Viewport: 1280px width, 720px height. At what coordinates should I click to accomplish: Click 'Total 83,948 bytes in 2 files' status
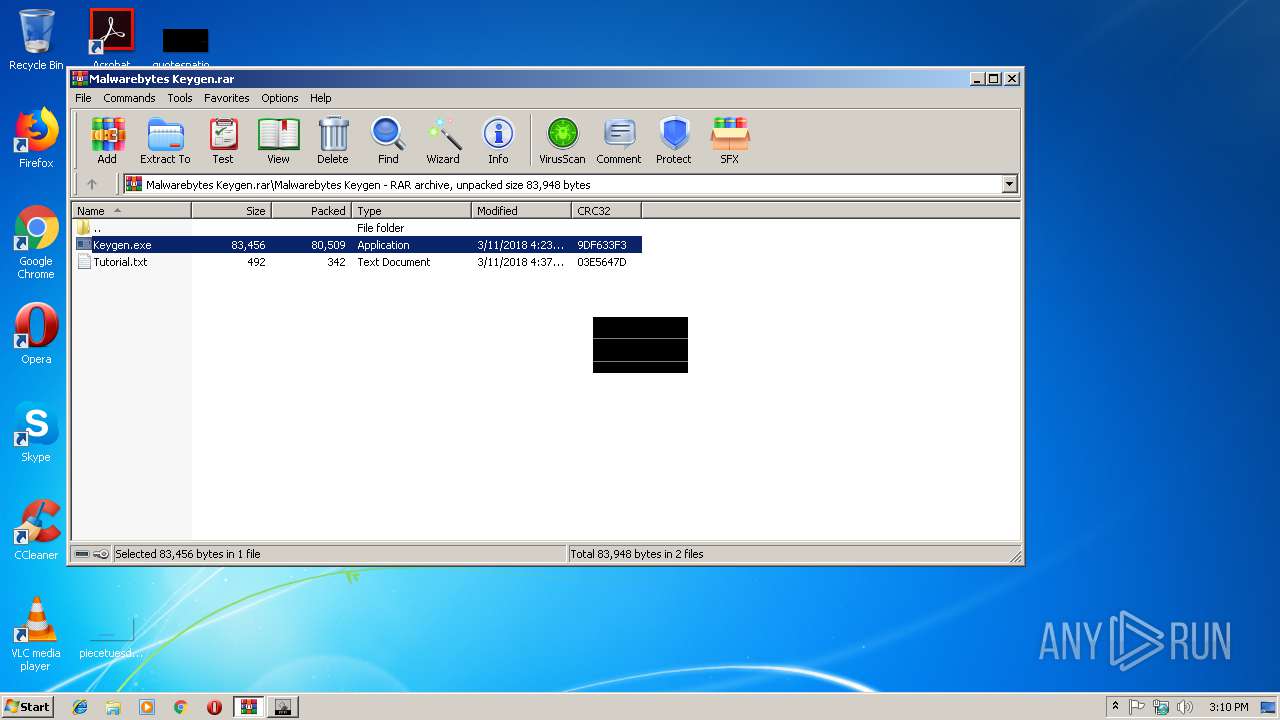[637, 554]
